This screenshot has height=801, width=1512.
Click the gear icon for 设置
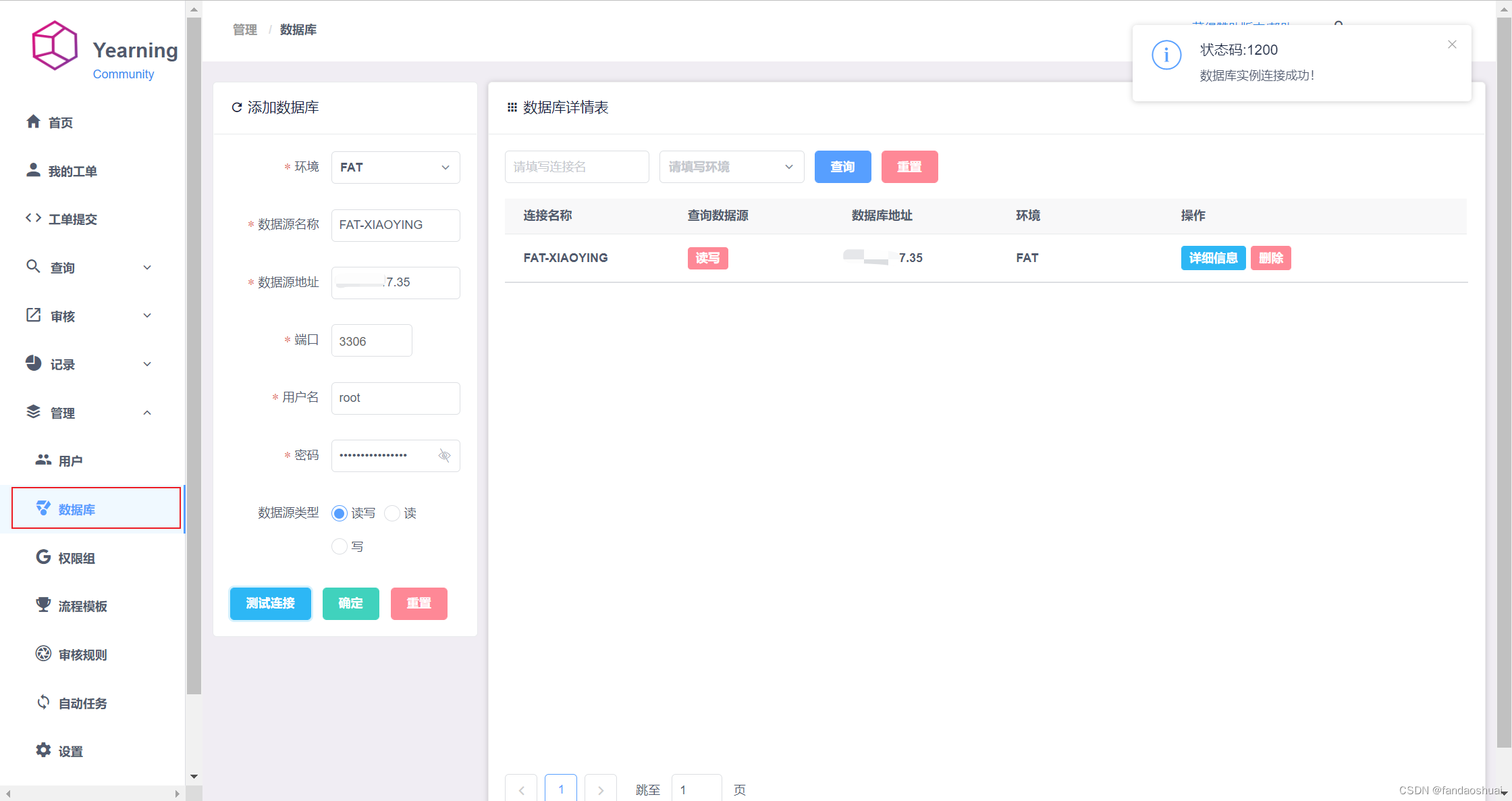point(43,750)
